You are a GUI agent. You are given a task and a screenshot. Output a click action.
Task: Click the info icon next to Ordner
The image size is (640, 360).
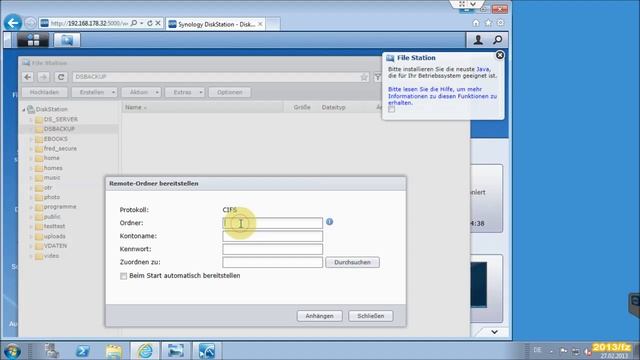coord(329,222)
